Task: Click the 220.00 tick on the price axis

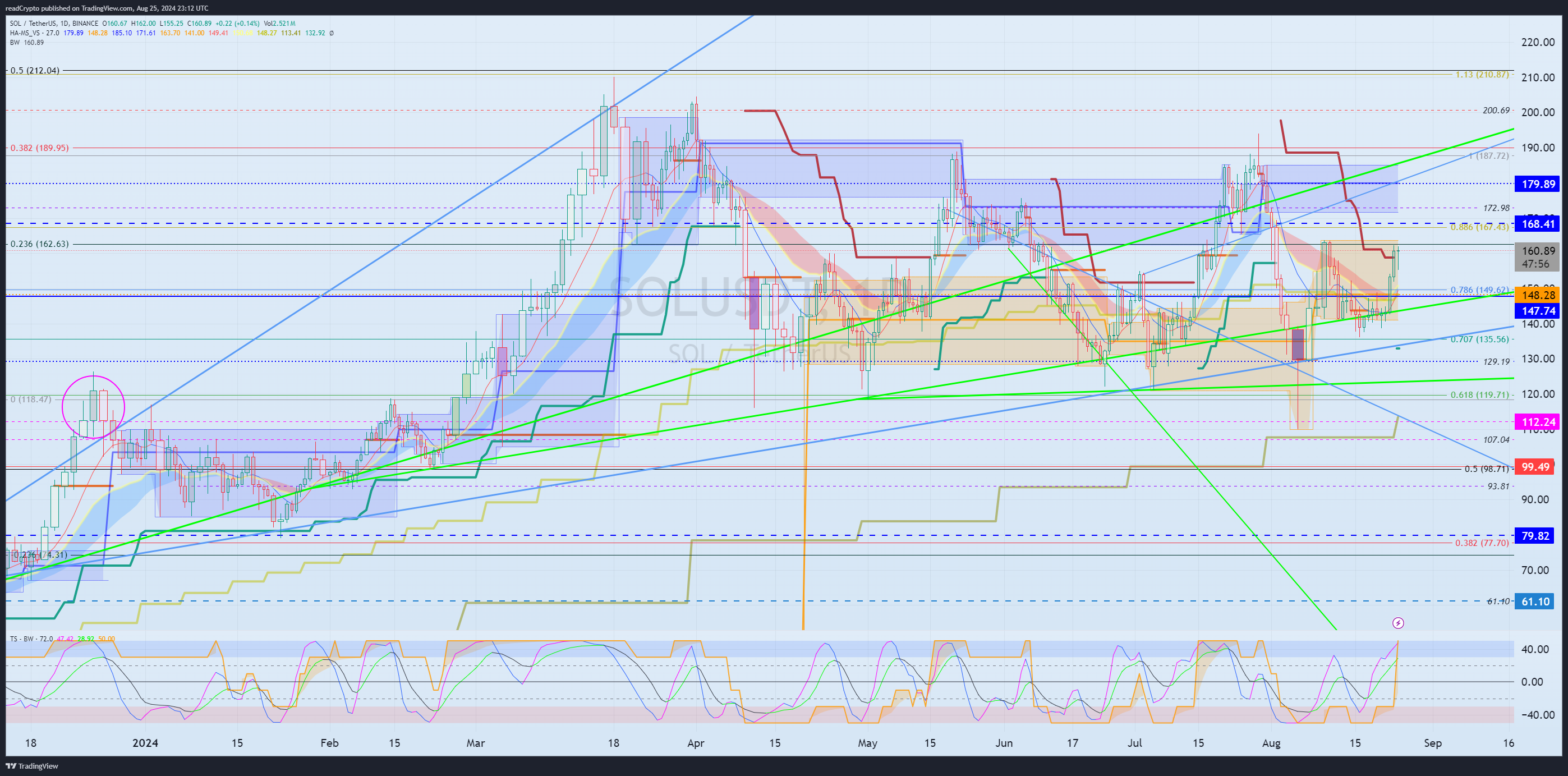Action: (1538, 42)
